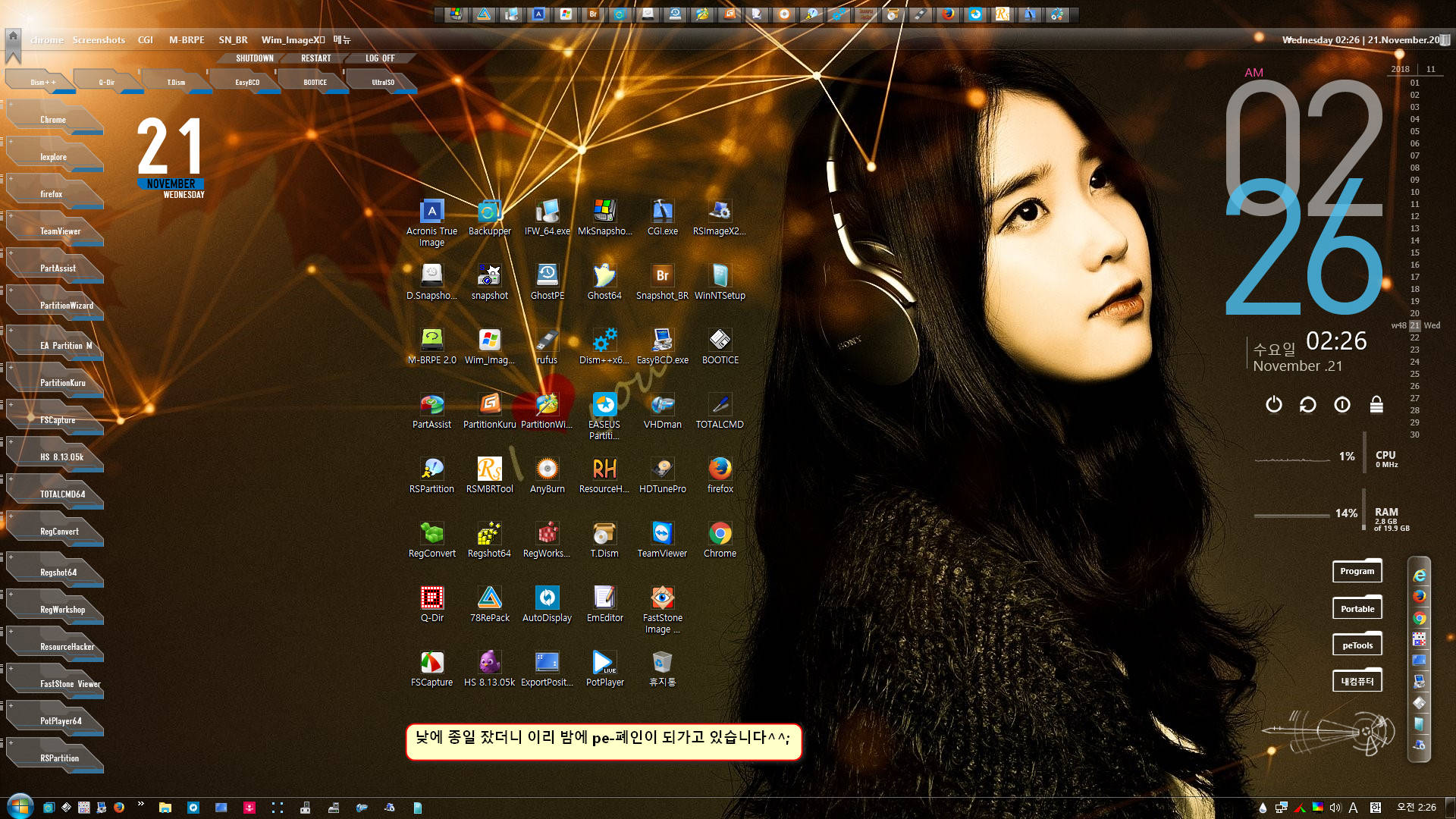Open EmEditor desktop icon

click(x=604, y=604)
